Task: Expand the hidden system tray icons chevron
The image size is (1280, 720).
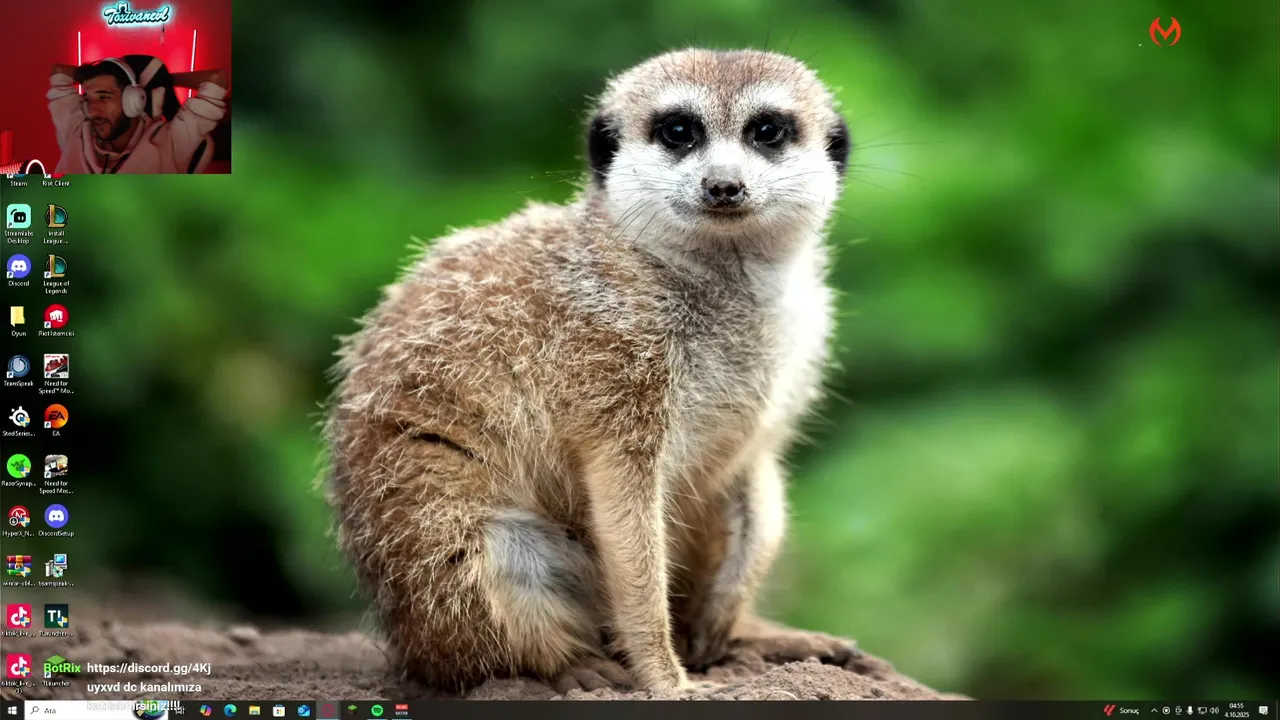Action: click(x=1154, y=711)
